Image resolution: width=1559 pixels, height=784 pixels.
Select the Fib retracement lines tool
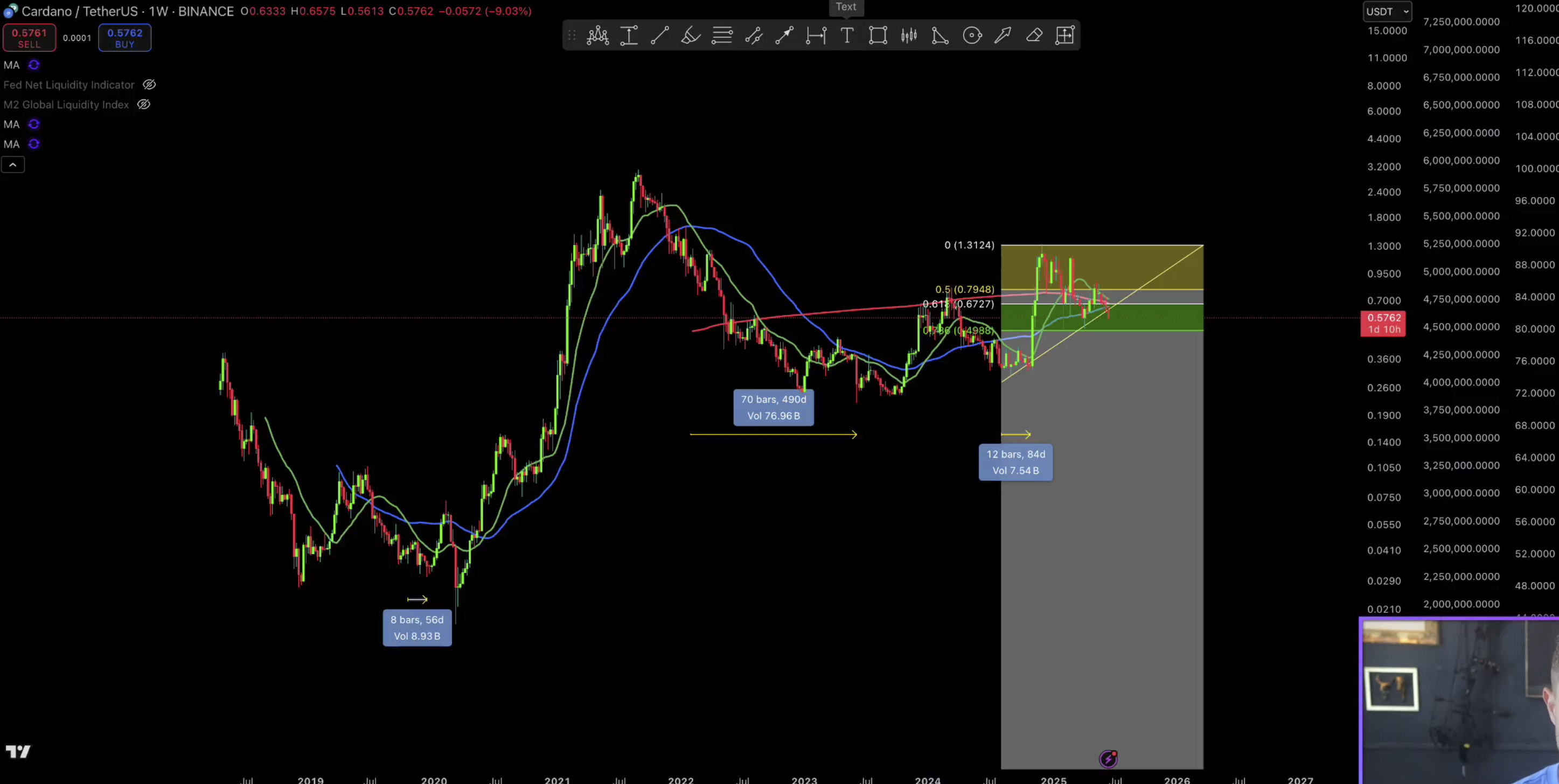[722, 36]
